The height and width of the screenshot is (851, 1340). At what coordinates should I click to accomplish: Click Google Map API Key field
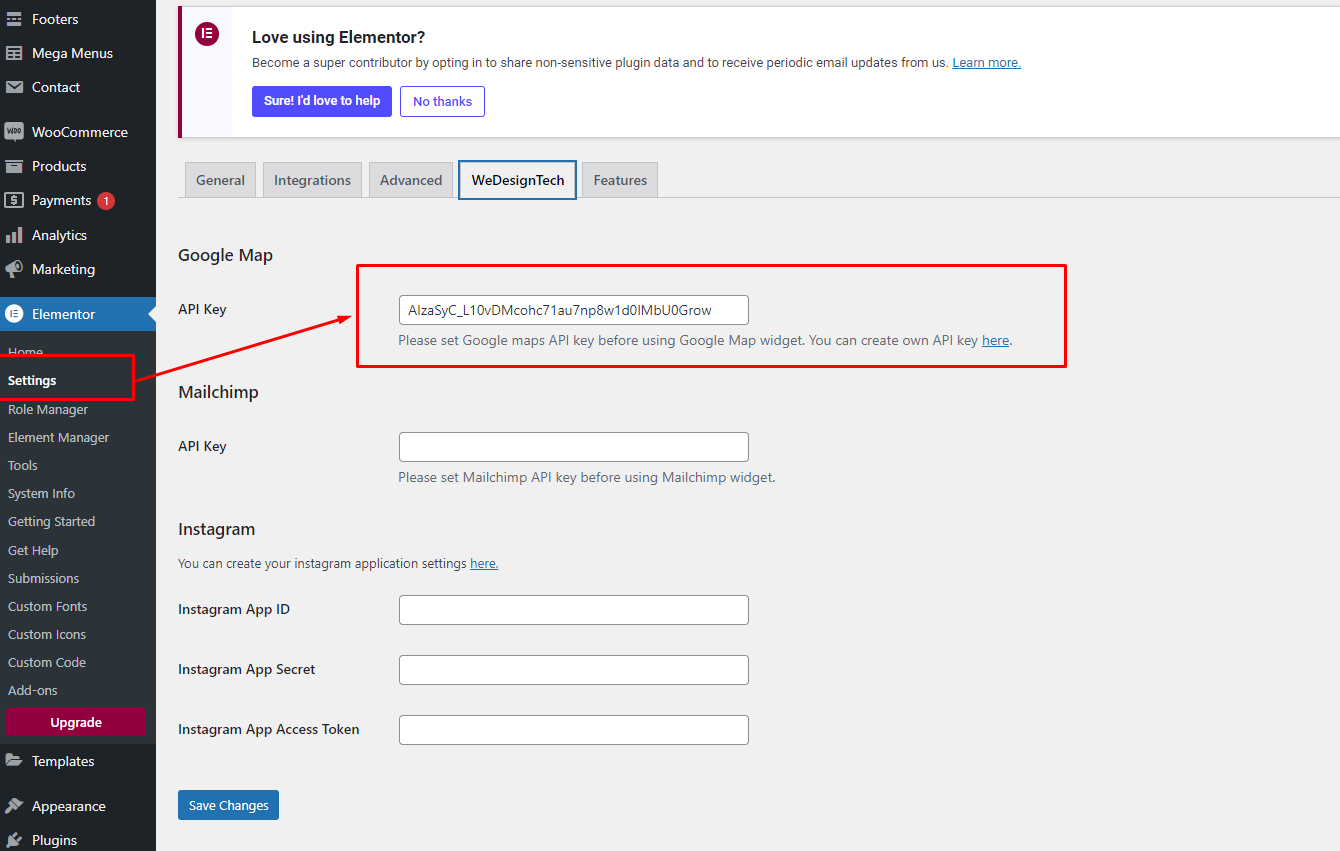574,310
